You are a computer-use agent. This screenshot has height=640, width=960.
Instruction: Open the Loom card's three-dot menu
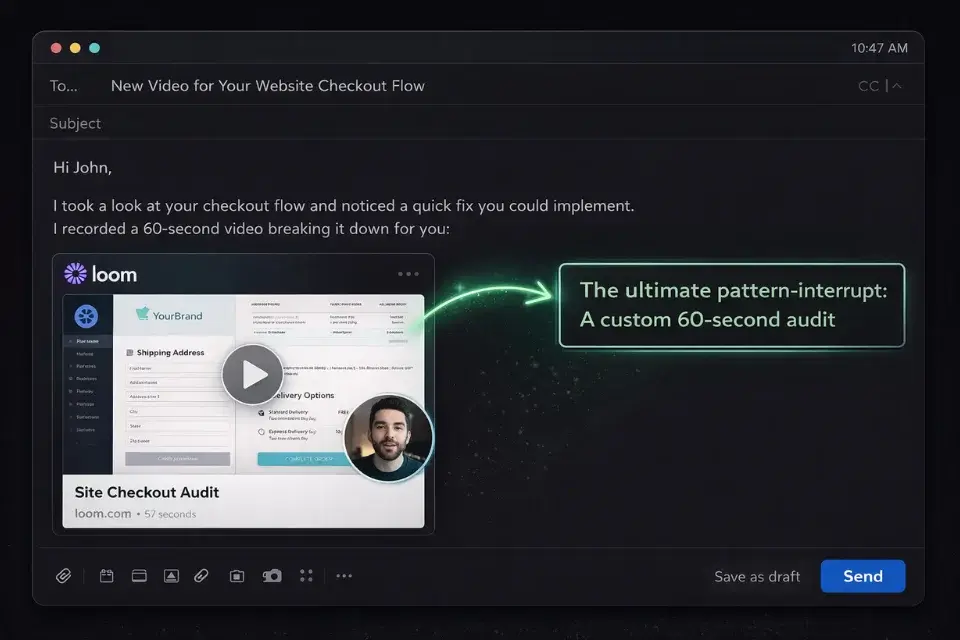tap(408, 272)
